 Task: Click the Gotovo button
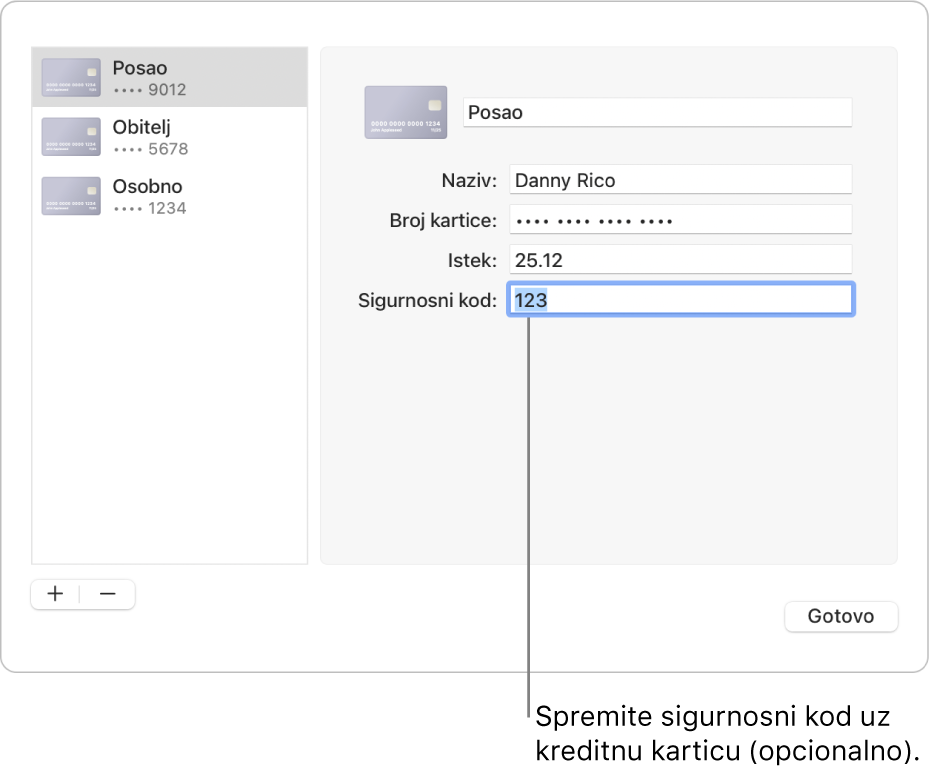(x=841, y=616)
